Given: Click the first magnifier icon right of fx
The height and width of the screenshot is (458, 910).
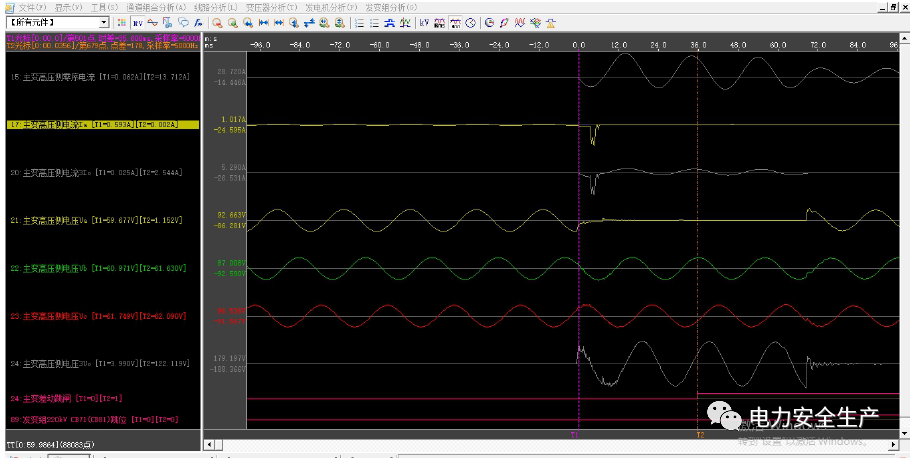Looking at the screenshot, I should [x=217, y=23].
